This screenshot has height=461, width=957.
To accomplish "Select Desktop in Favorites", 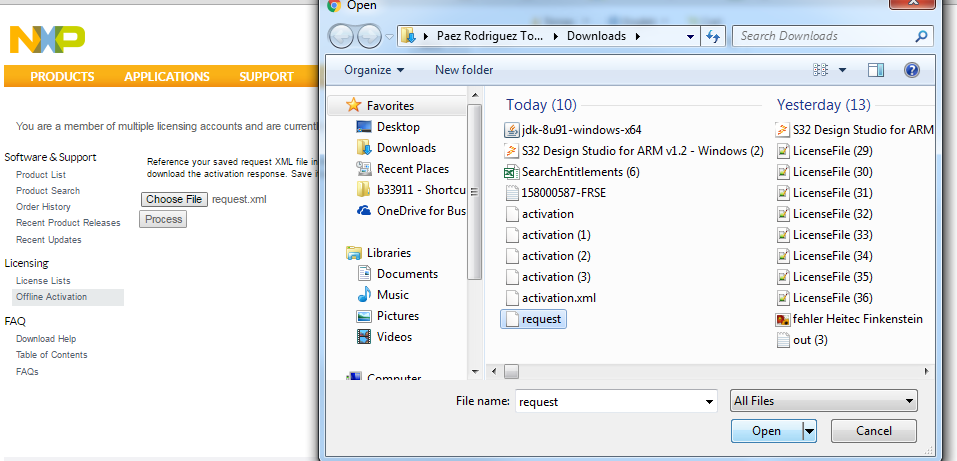I will tap(388, 127).
